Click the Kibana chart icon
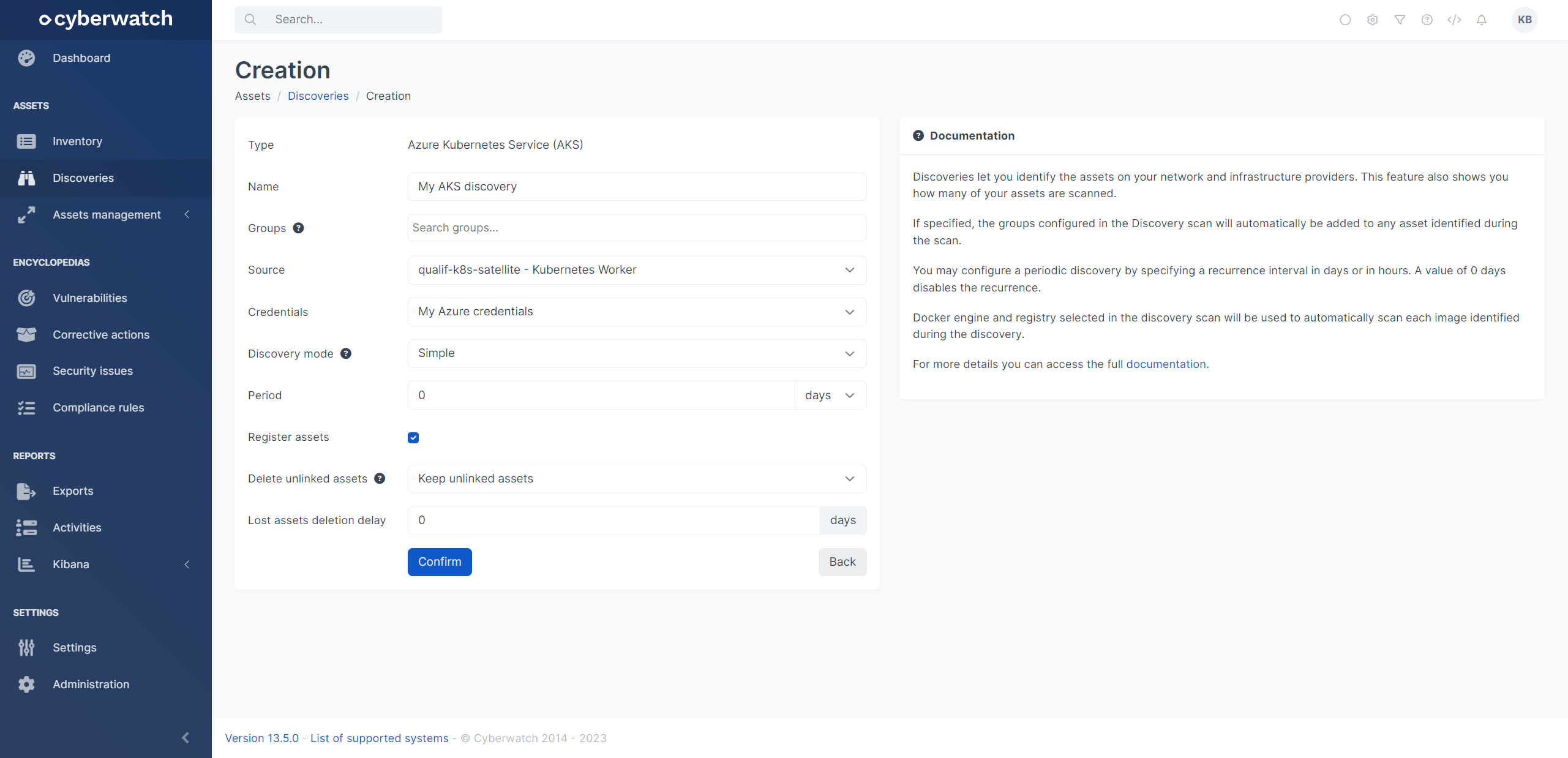 26,565
